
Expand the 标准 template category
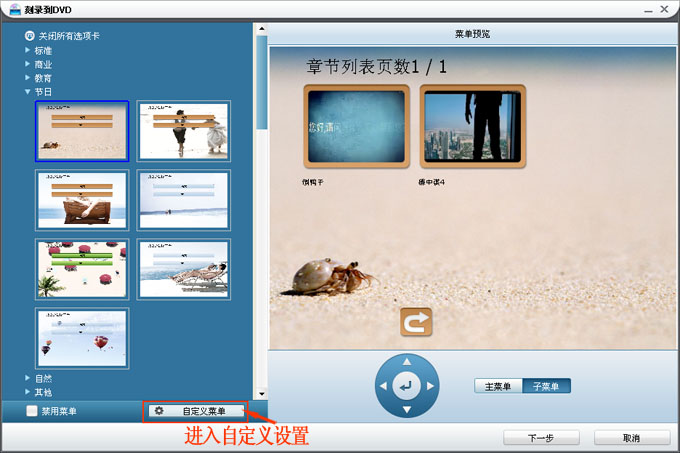27,50
